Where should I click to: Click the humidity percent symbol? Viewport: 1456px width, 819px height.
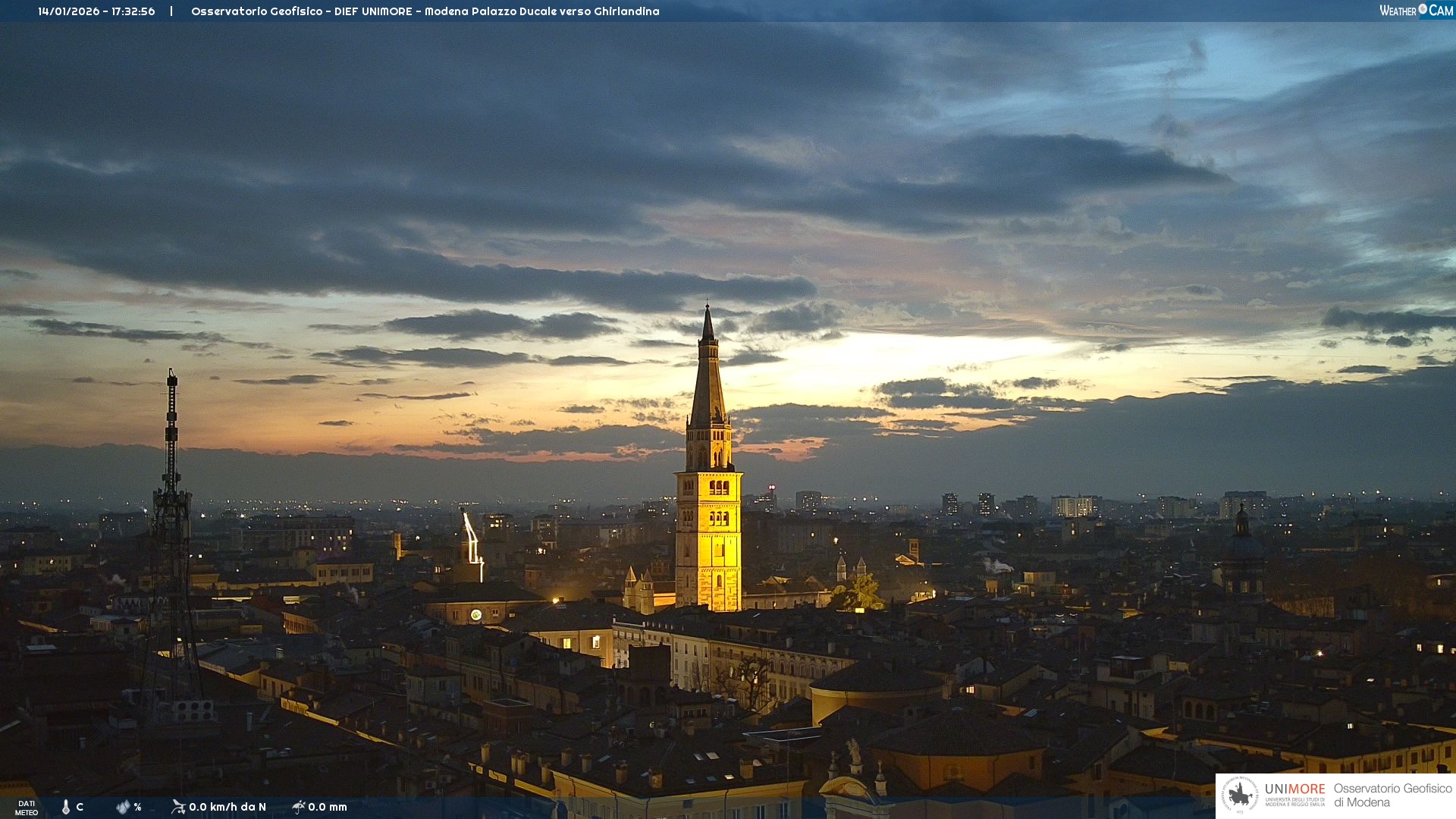coord(138,807)
